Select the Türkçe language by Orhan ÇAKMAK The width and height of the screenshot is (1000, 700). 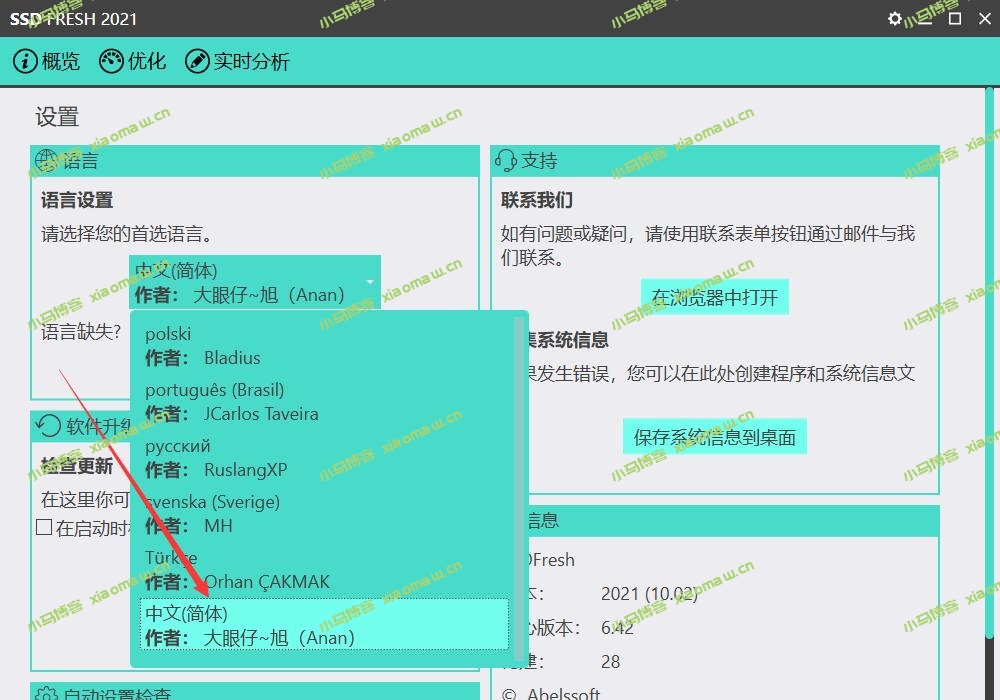click(x=324, y=570)
